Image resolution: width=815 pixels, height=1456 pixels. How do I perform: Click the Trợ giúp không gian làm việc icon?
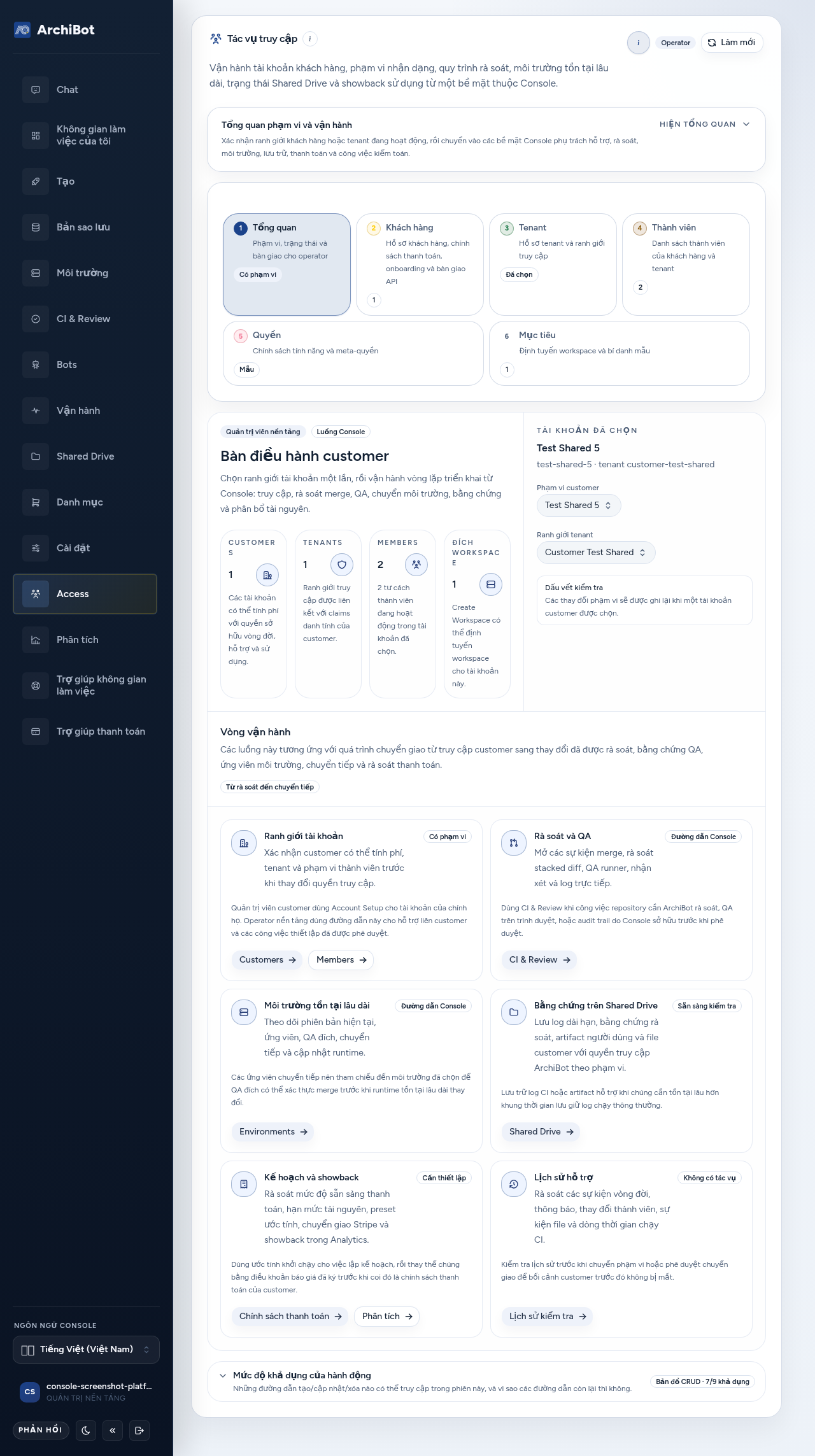(x=36, y=686)
